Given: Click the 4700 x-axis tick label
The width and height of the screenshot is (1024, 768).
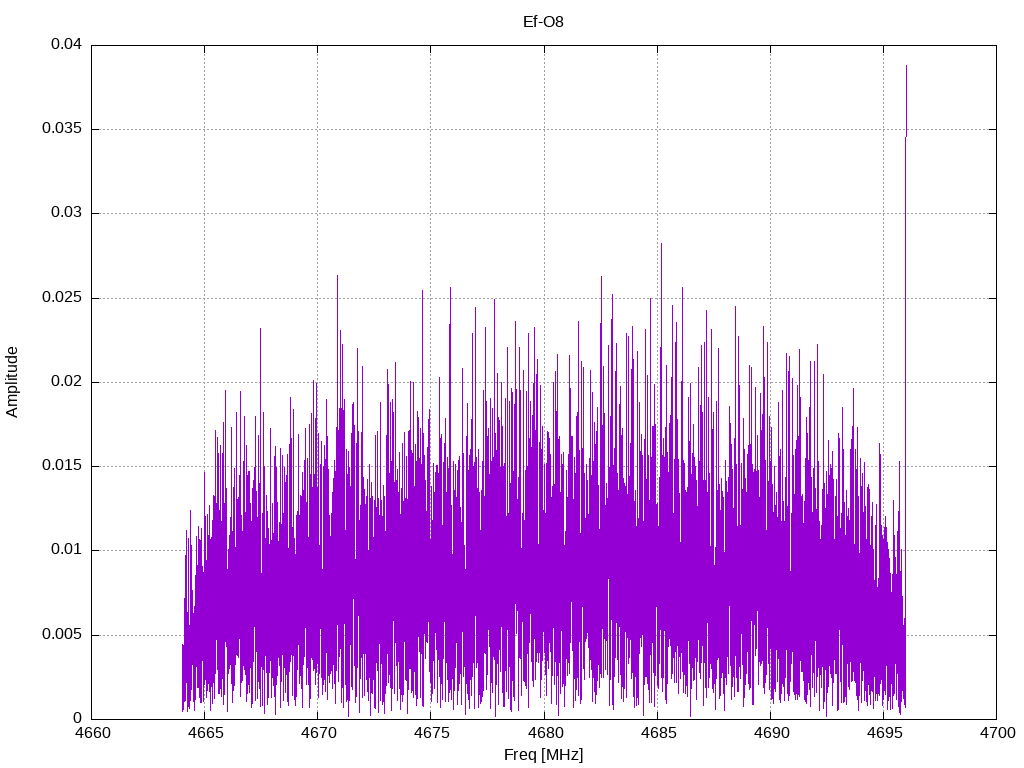Looking at the screenshot, I should point(997,733).
